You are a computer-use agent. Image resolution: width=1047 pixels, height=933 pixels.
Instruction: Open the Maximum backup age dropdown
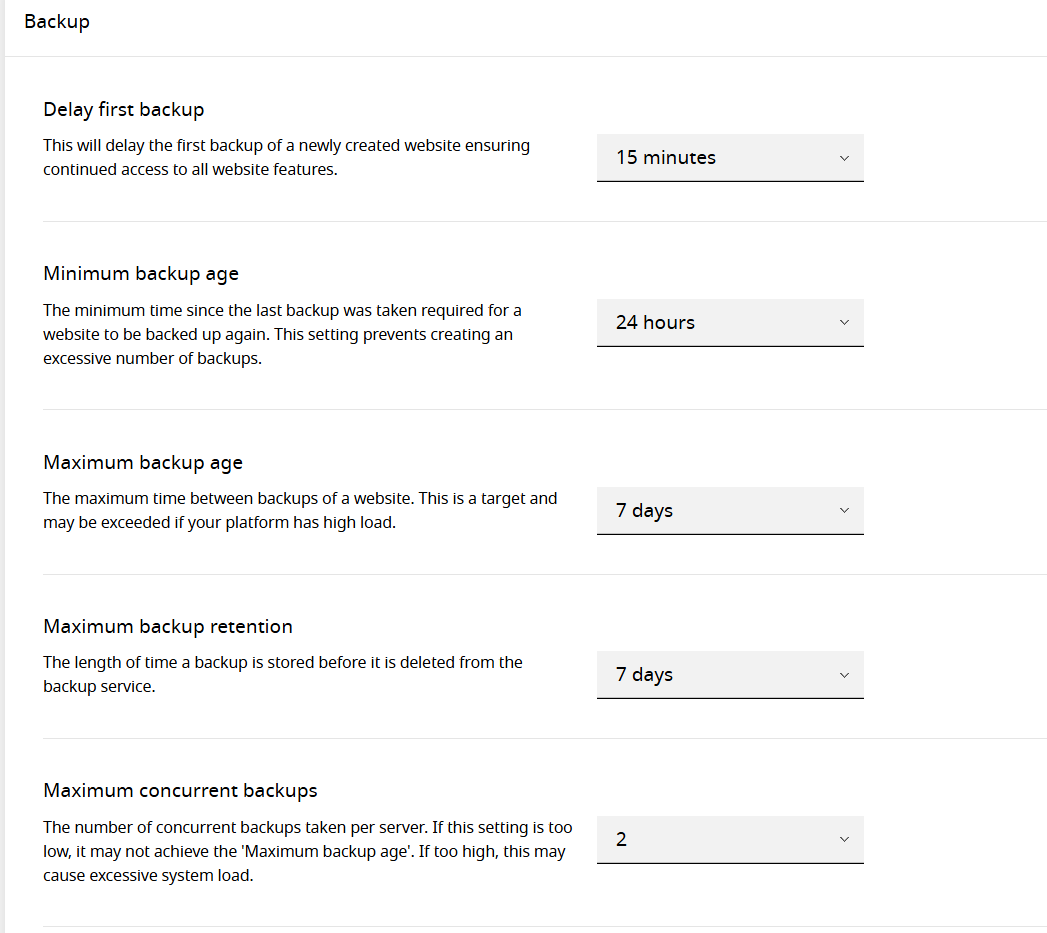coord(729,510)
